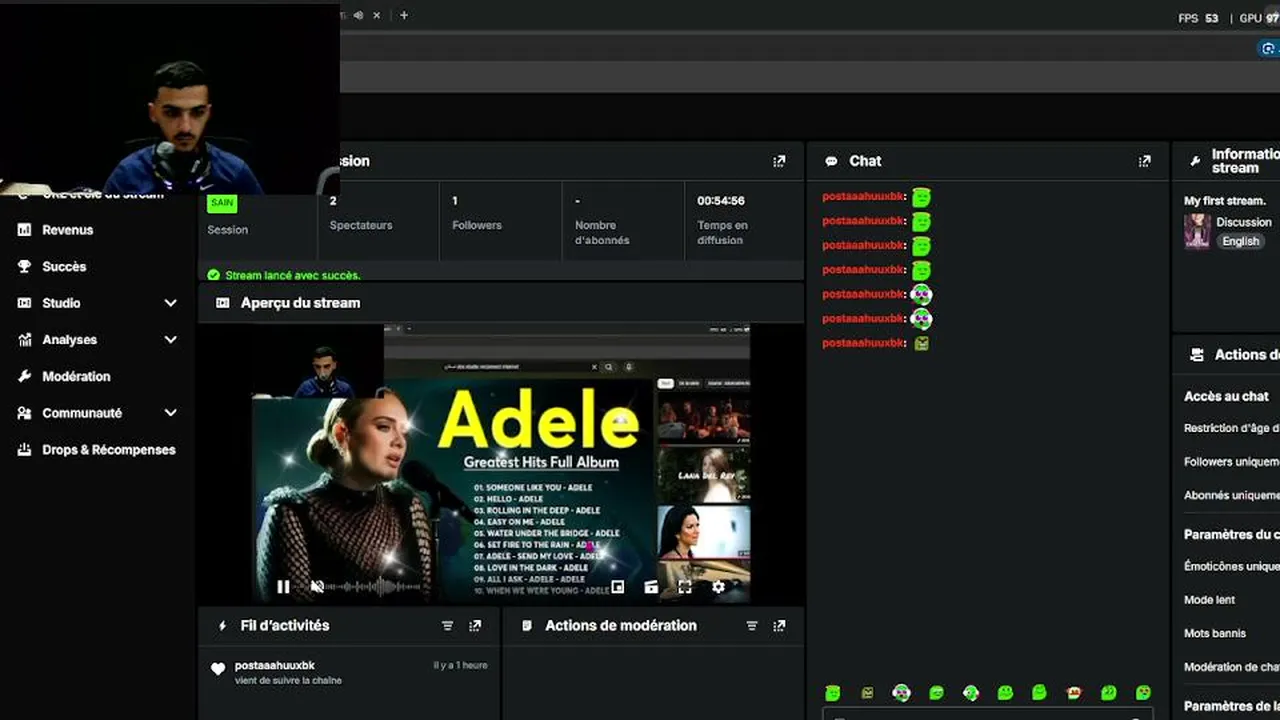Open stream preview settings gear
Viewport: 1280px width, 720px height.
[x=718, y=587]
